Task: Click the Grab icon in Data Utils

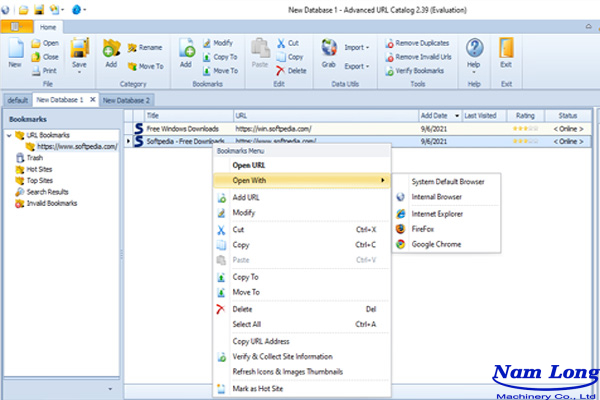Action: tap(329, 50)
